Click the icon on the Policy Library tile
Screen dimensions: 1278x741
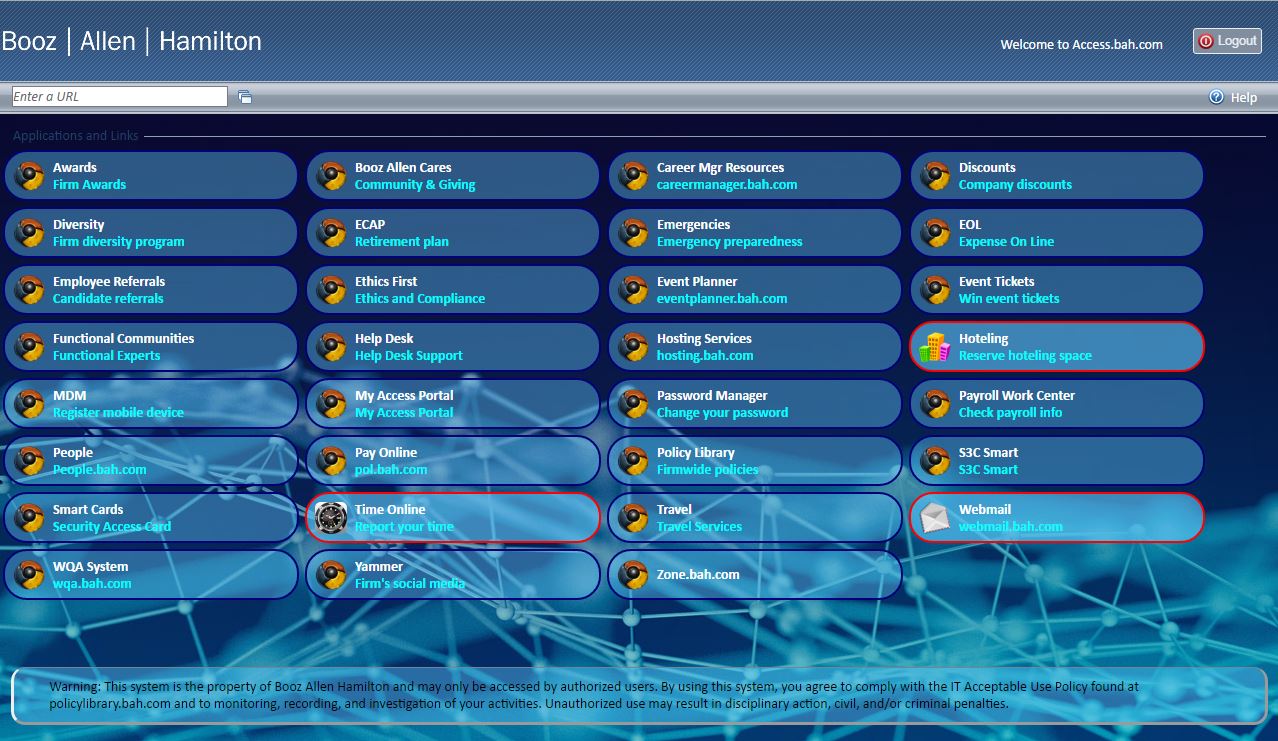[x=632, y=461]
